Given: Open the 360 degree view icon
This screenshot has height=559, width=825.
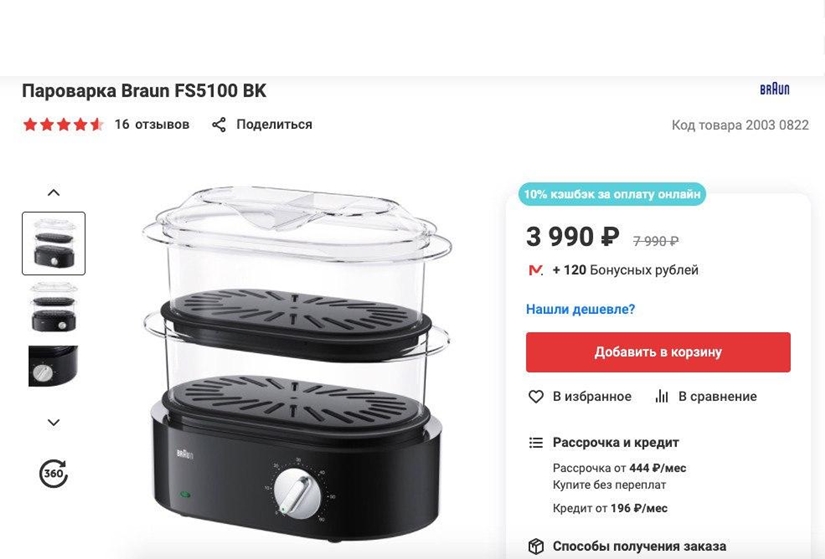Looking at the screenshot, I should coord(53,473).
